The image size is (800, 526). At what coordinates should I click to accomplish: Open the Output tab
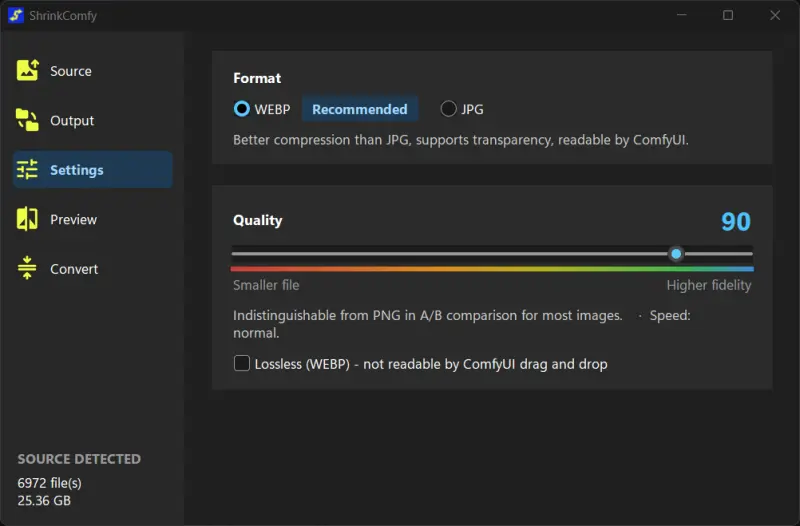(93, 120)
